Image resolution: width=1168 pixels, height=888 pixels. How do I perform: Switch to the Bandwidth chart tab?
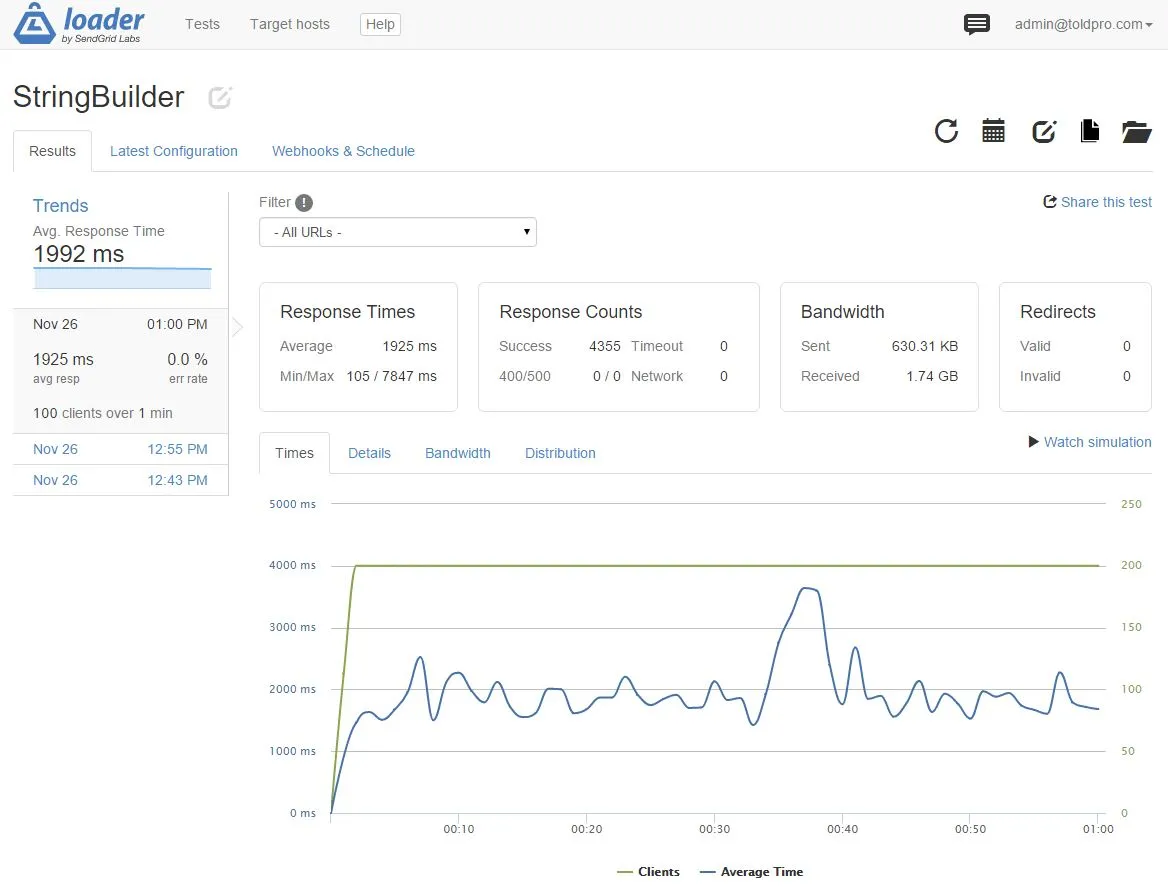(x=458, y=453)
